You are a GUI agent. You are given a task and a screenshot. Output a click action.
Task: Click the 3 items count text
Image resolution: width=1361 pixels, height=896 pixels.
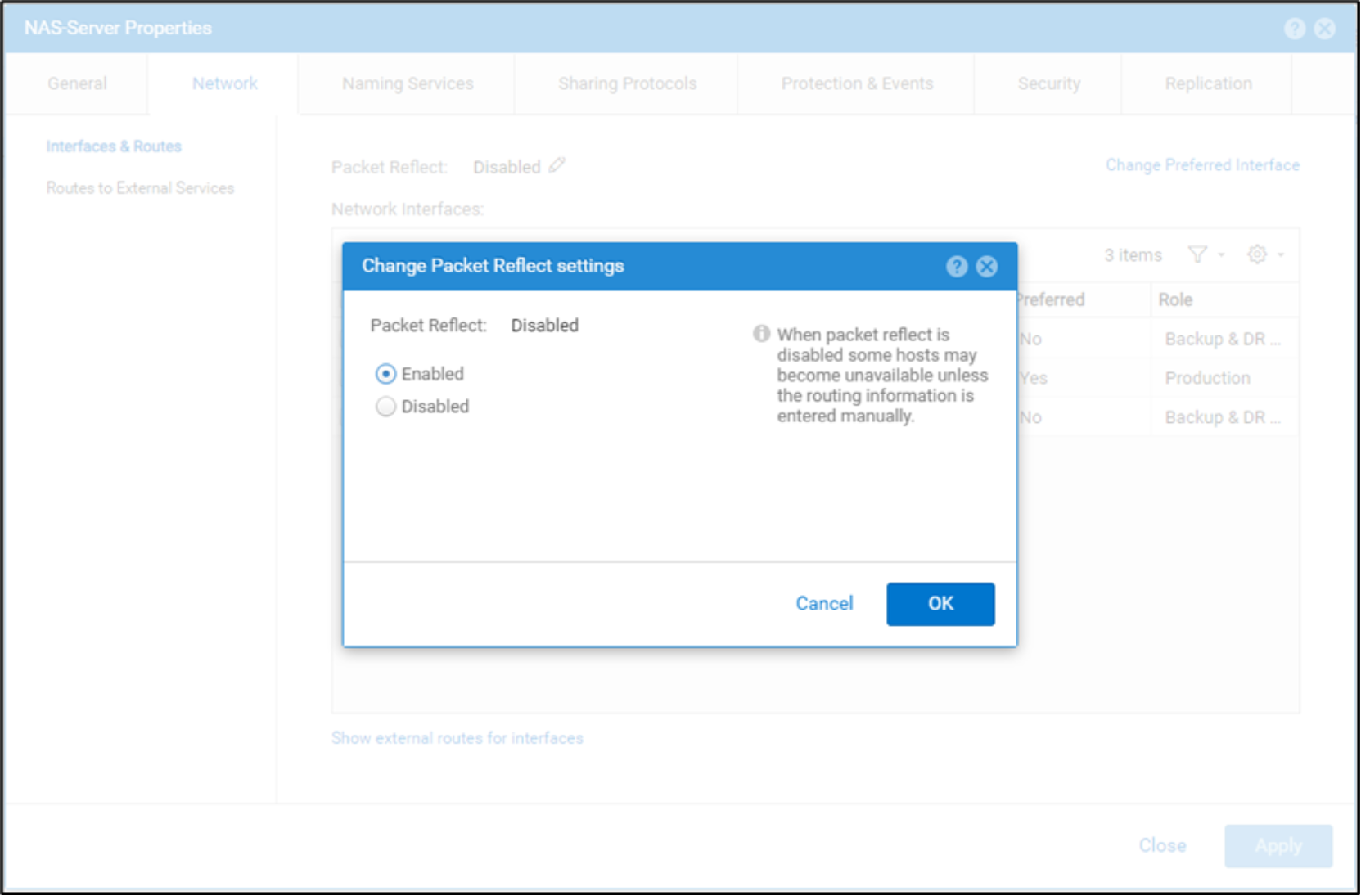point(1133,255)
